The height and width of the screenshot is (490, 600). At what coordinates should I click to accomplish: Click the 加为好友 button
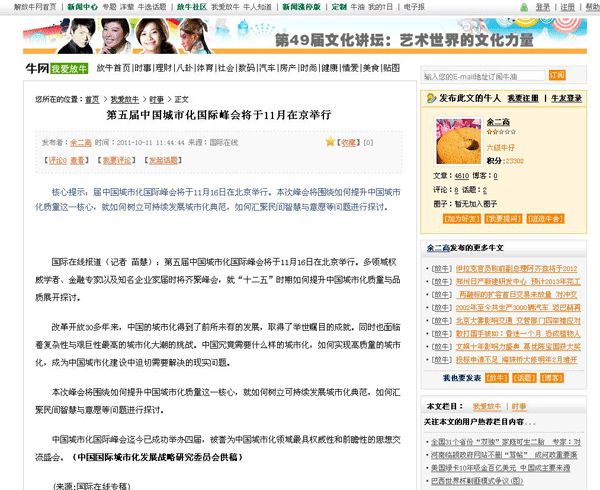pyautogui.click(x=461, y=219)
